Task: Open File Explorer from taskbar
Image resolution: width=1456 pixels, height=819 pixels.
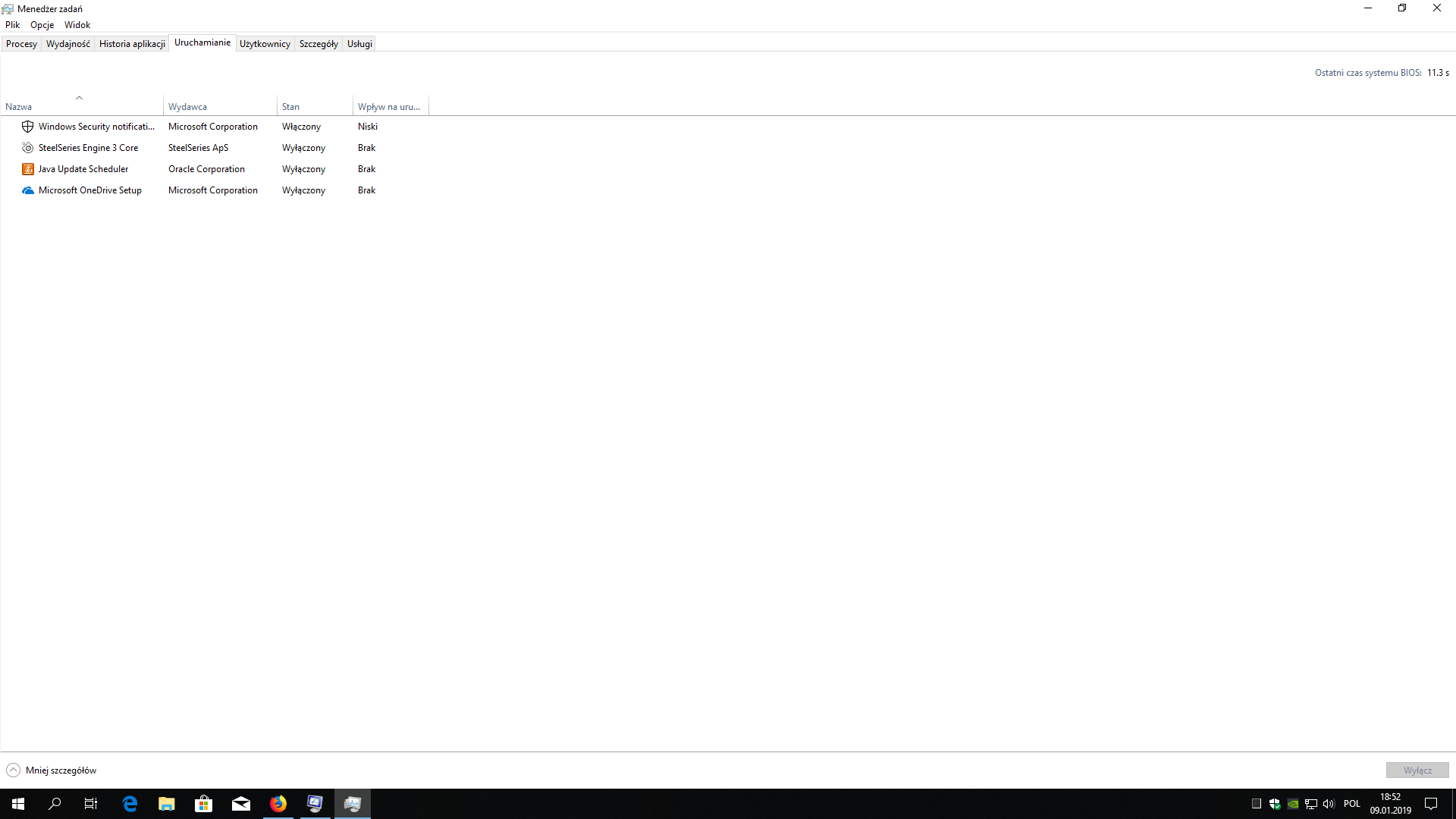Action: (167, 804)
